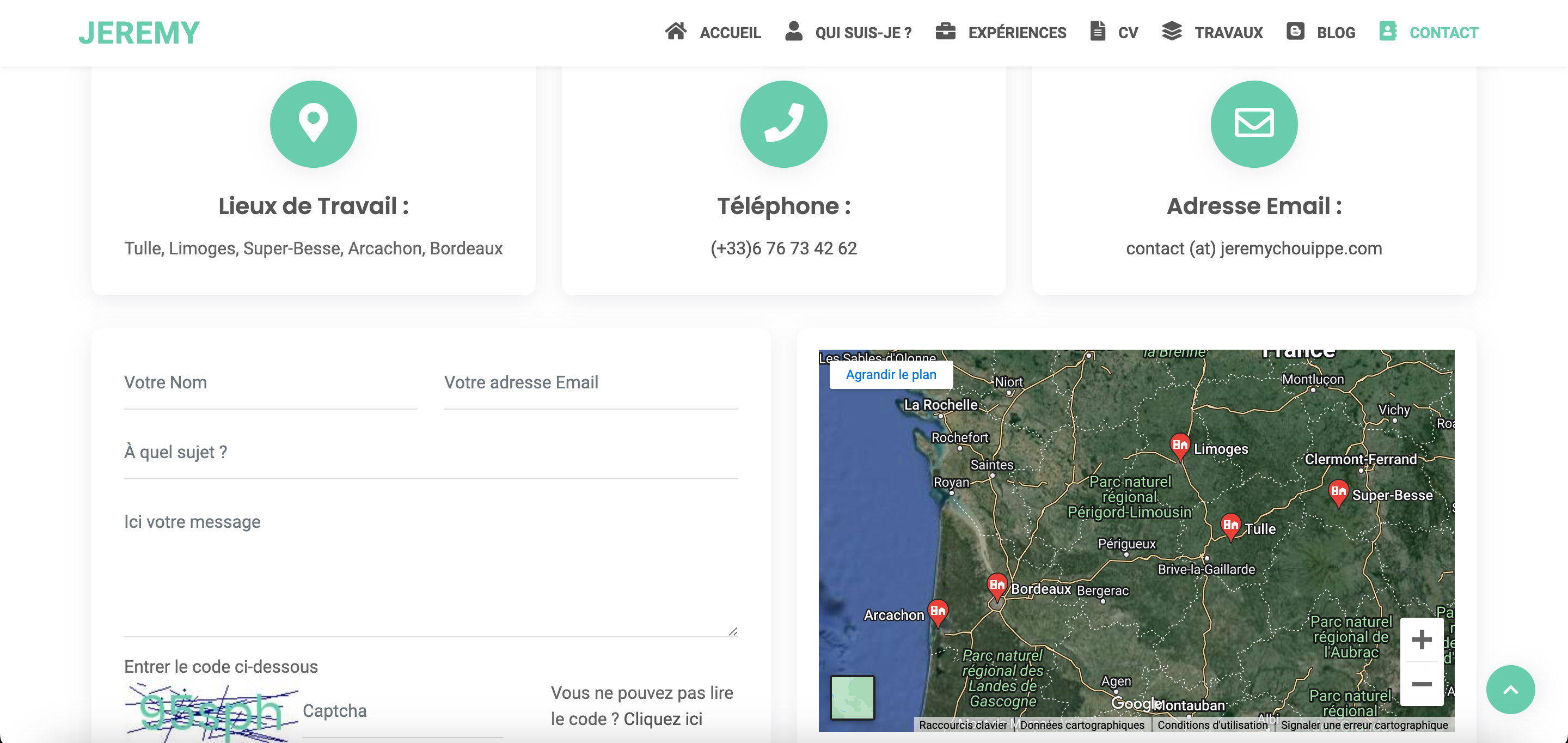The width and height of the screenshot is (1568, 743).
Task: Click the green phone circle icon
Action: point(783,124)
